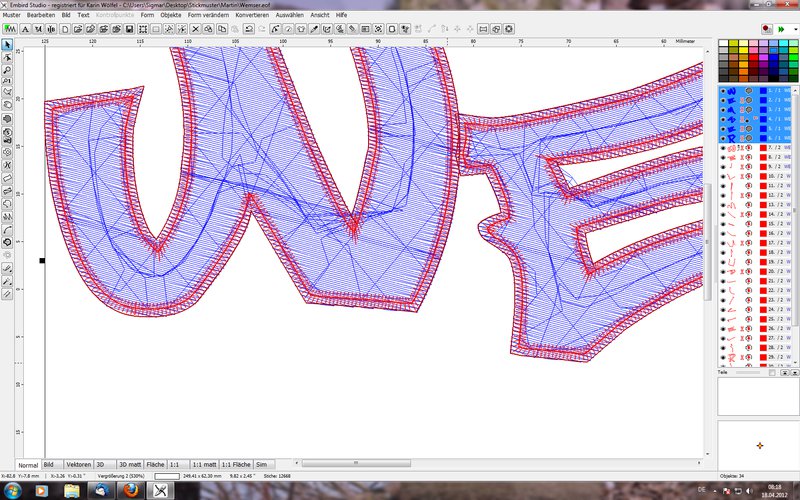Select the arrow pointer tool in left toolbar

click(7, 45)
